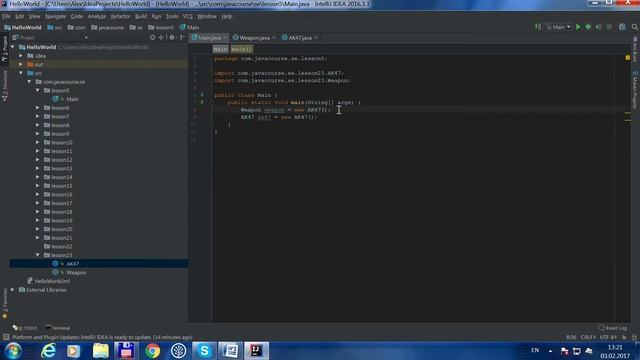Collapse the lesson23 package node

(x=38, y=255)
